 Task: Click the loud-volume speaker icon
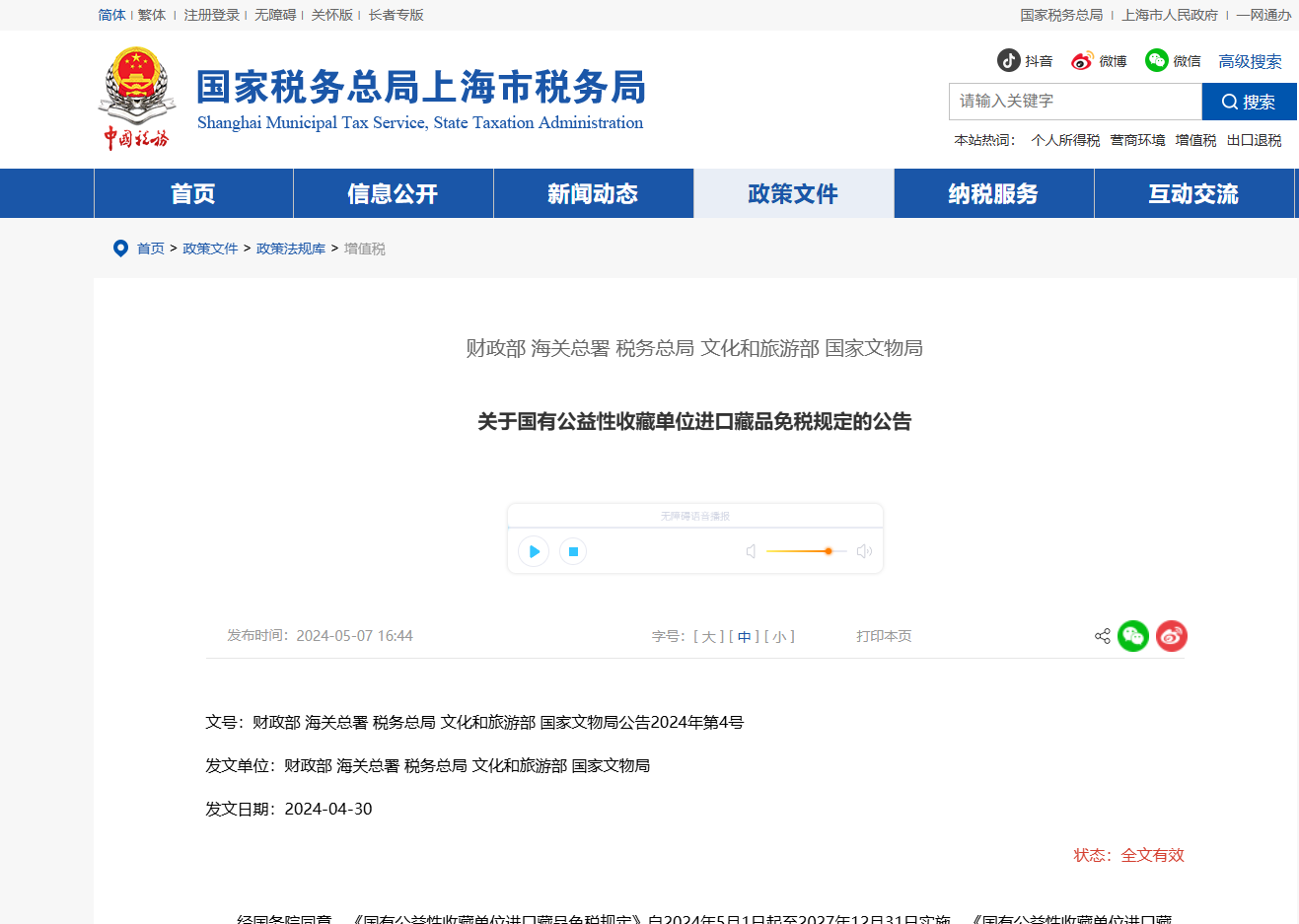[x=864, y=551]
